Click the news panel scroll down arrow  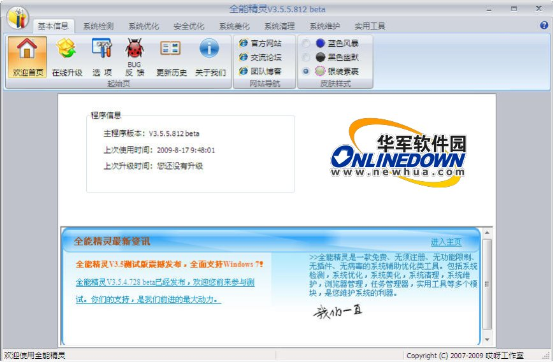click(x=487, y=340)
